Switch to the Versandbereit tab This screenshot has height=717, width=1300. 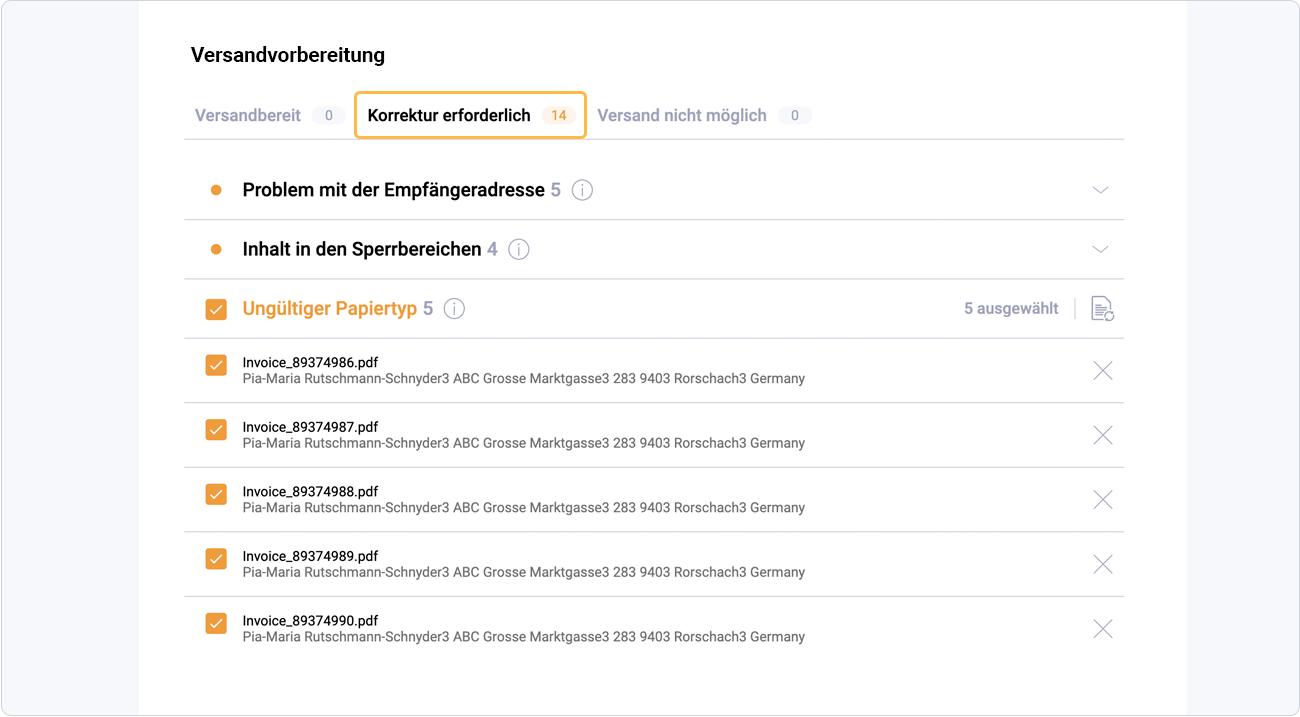click(x=247, y=115)
